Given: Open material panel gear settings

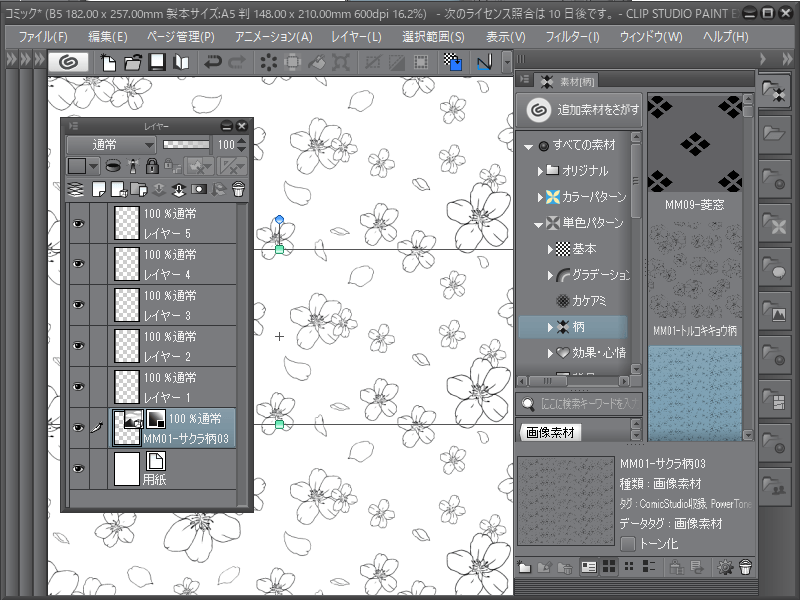Looking at the screenshot, I should coord(725,567).
